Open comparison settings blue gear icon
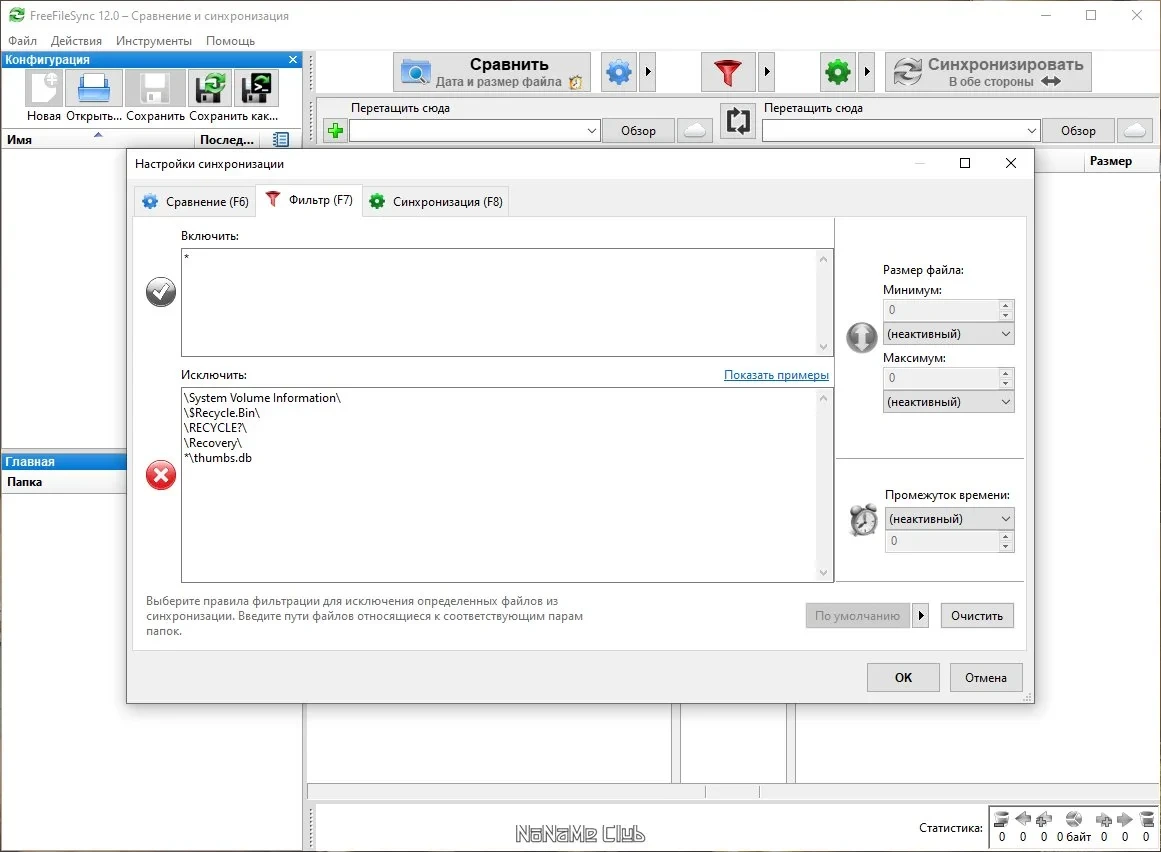 (x=619, y=72)
